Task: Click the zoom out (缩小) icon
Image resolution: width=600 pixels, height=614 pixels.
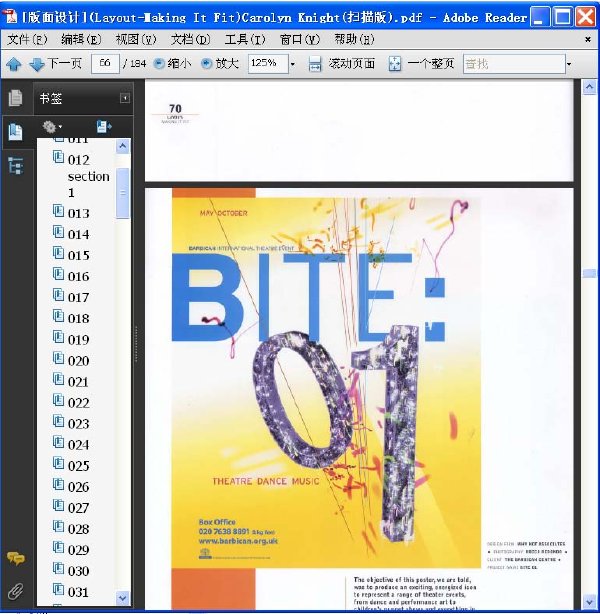Action: pos(159,63)
